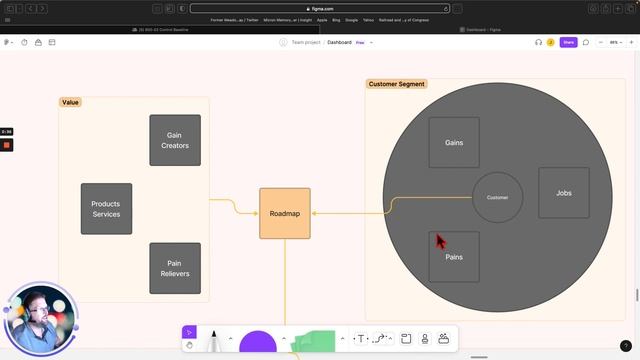Screen dimensions: 640x360
Task: Click the Free plan badge
Action: click(360, 42)
